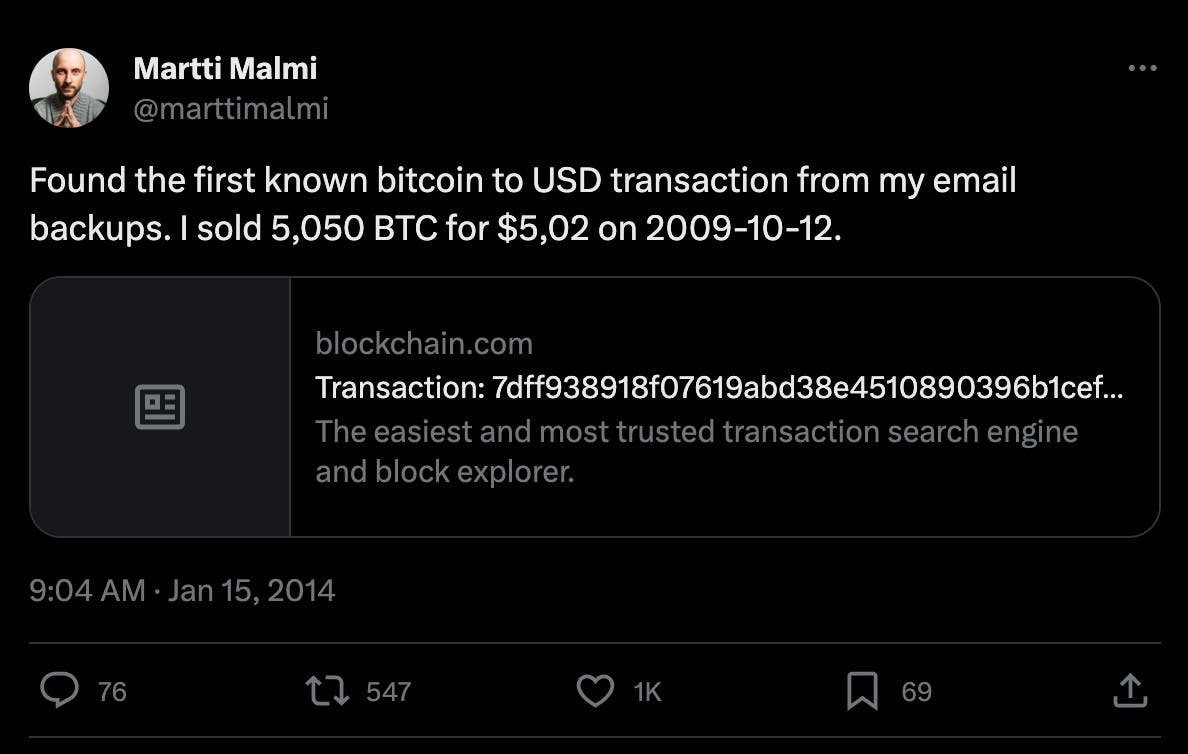Click Martti Malmi's profile avatar photo
Image resolution: width=1188 pixels, height=754 pixels.
point(69,88)
